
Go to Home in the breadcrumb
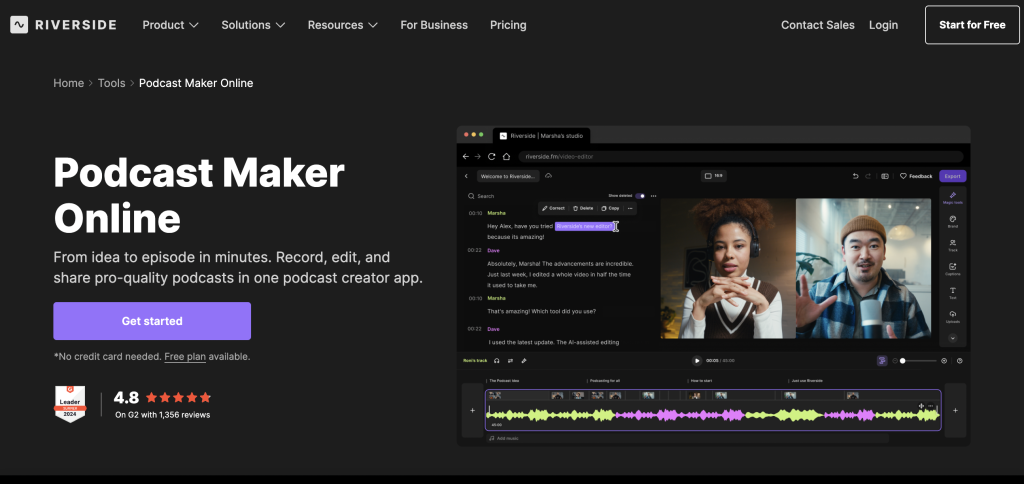pos(69,83)
